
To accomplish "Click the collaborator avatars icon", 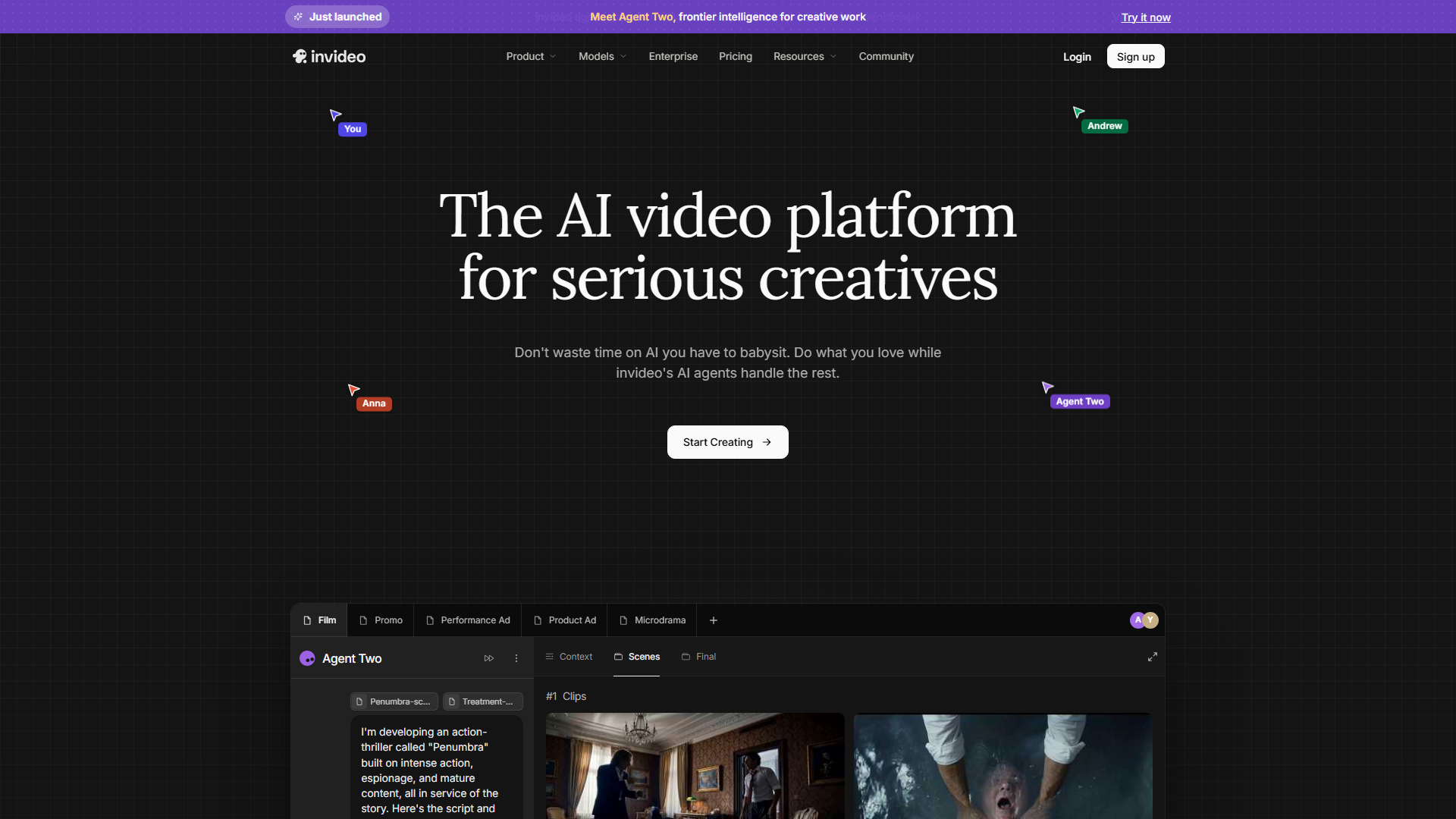I will [x=1144, y=620].
